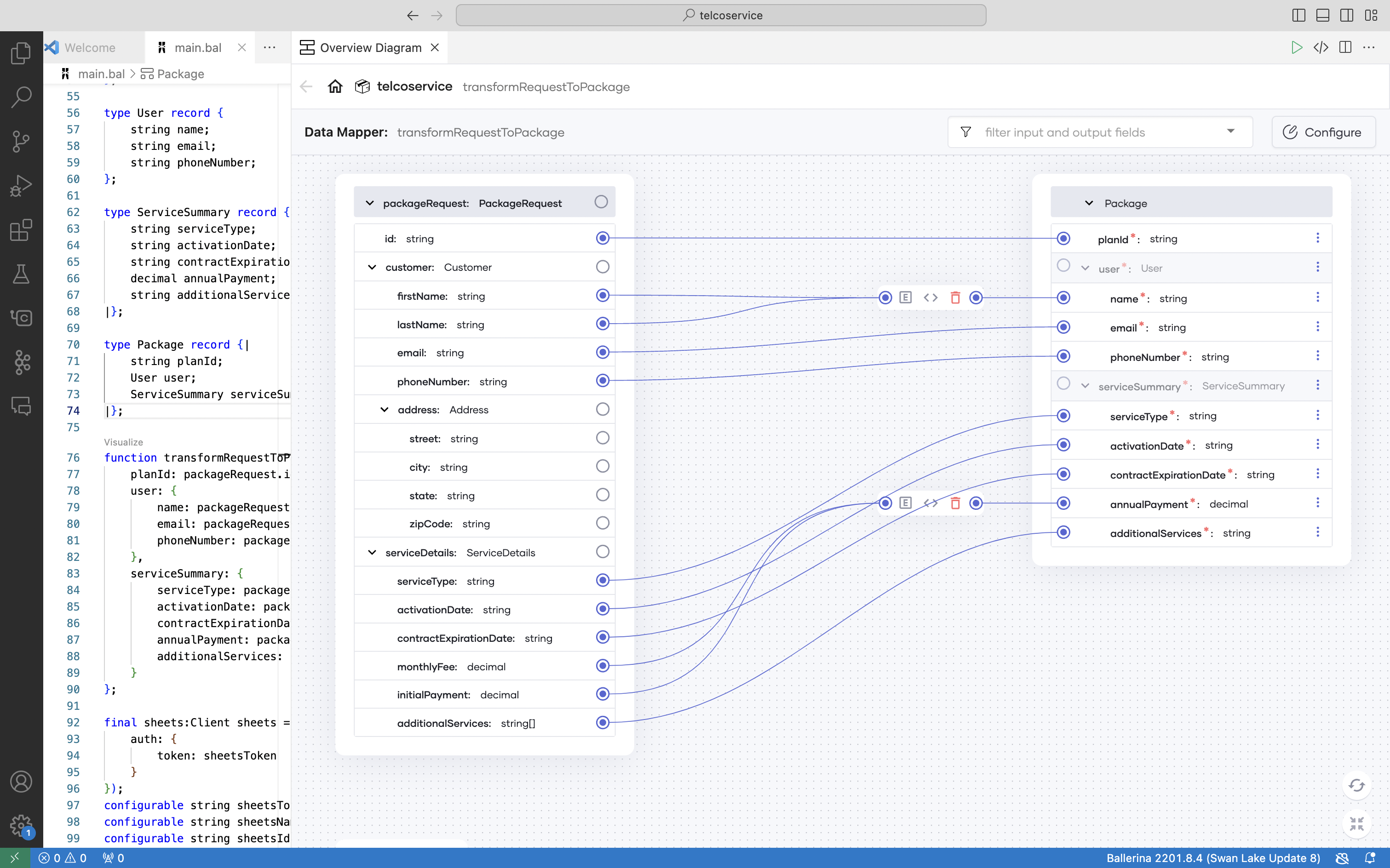
Task: Click the home icon in the diagram breadcrumb
Action: click(335, 87)
